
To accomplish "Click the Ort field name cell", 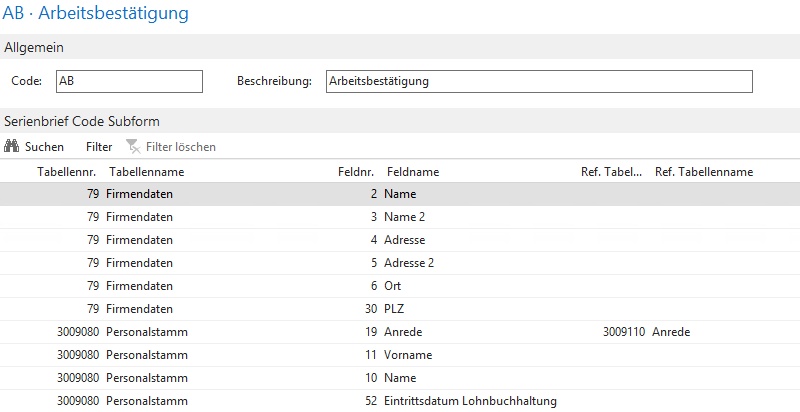I will click(393, 286).
